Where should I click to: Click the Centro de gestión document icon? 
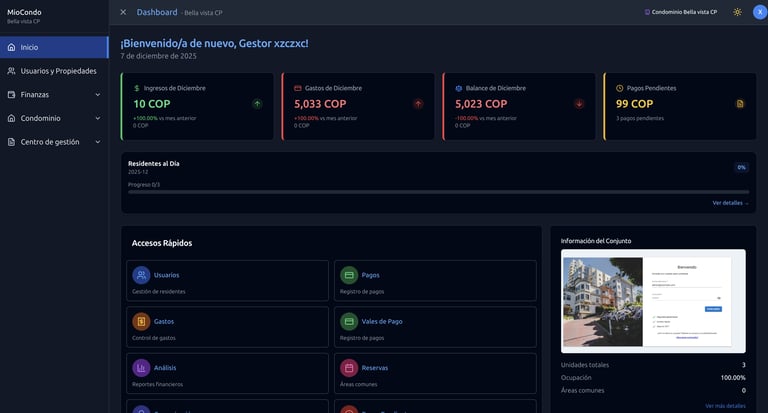11,142
